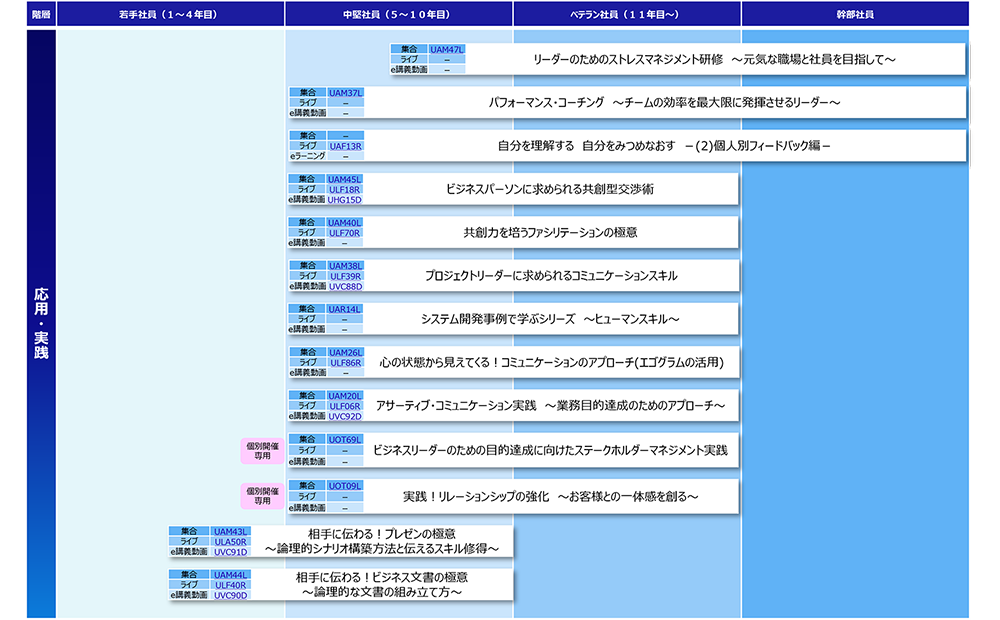Click the UOT69L course code
Screen dimensions: 1000x620
[x=345, y=439]
